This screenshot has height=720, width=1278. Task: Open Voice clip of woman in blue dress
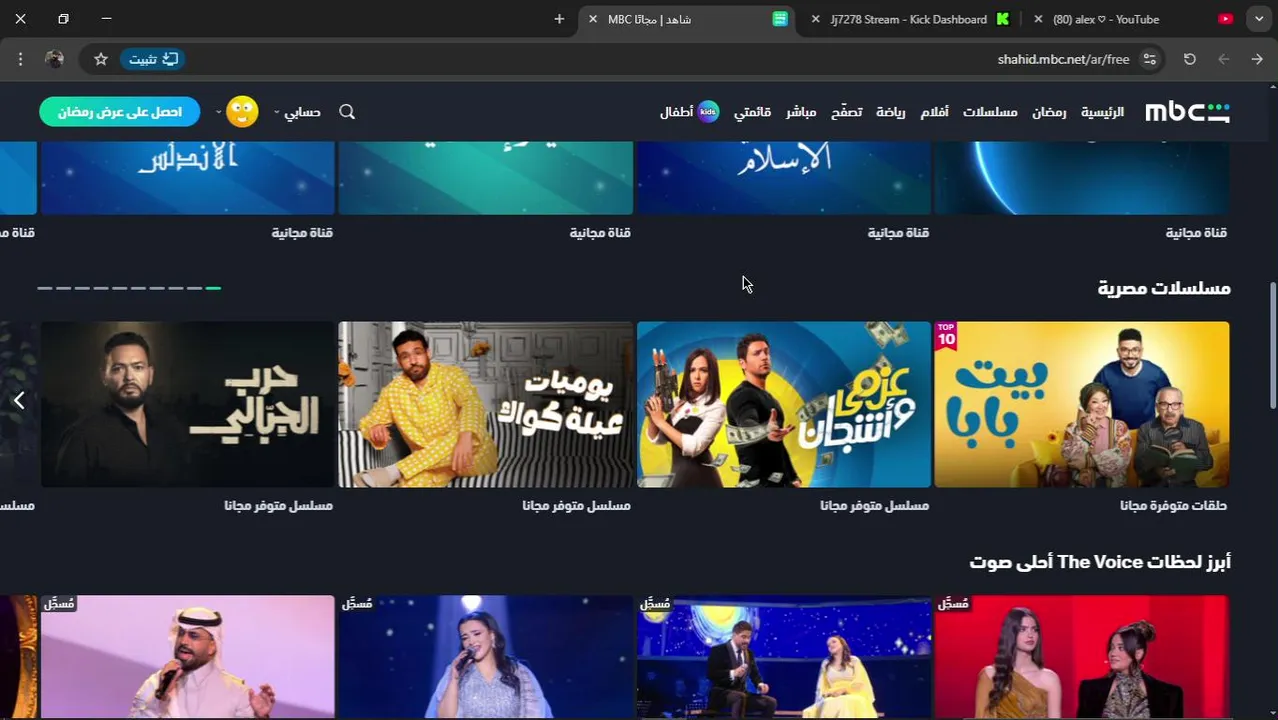tap(486, 657)
